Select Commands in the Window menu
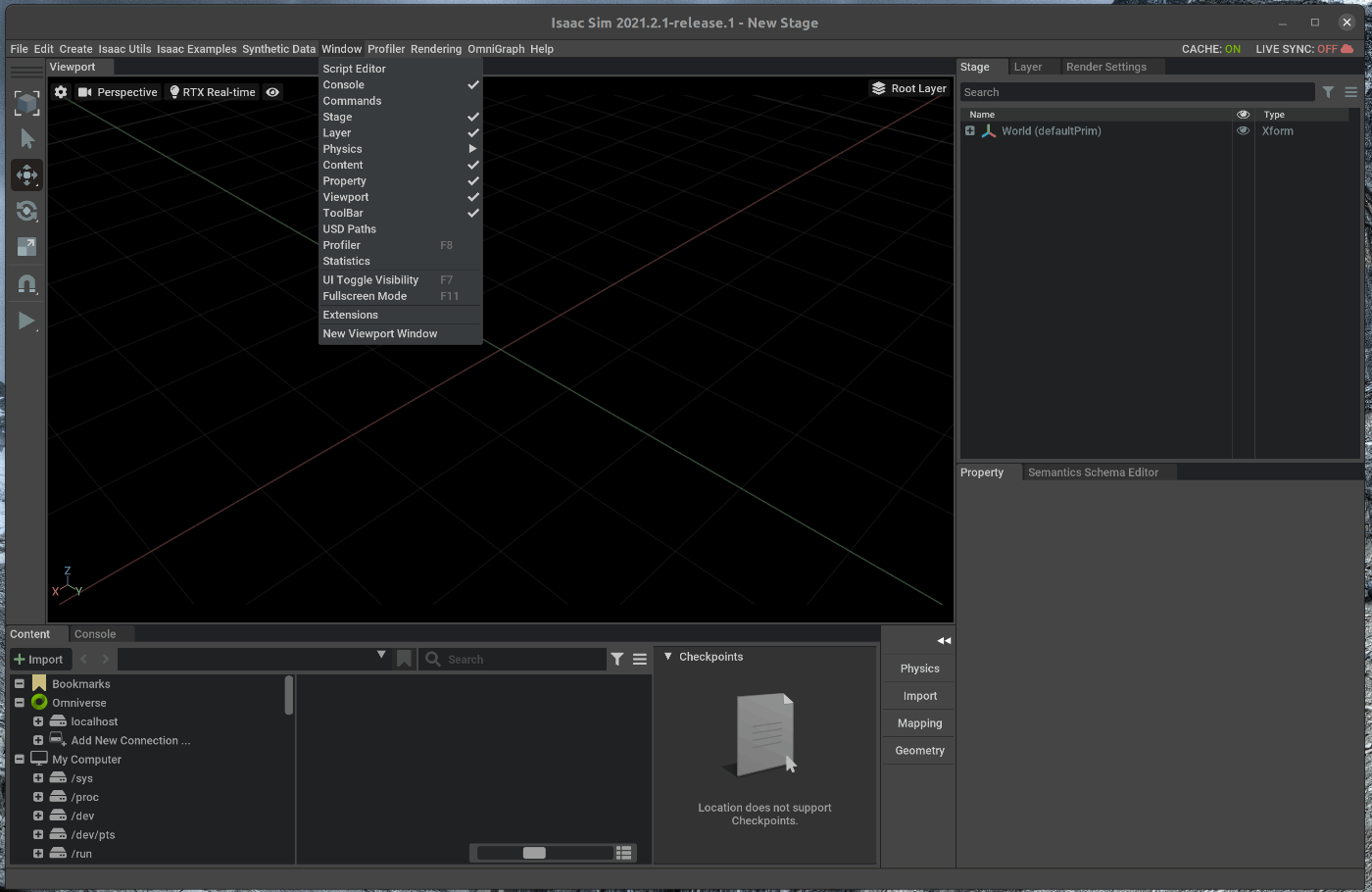The height and width of the screenshot is (892, 1372). 400,101
